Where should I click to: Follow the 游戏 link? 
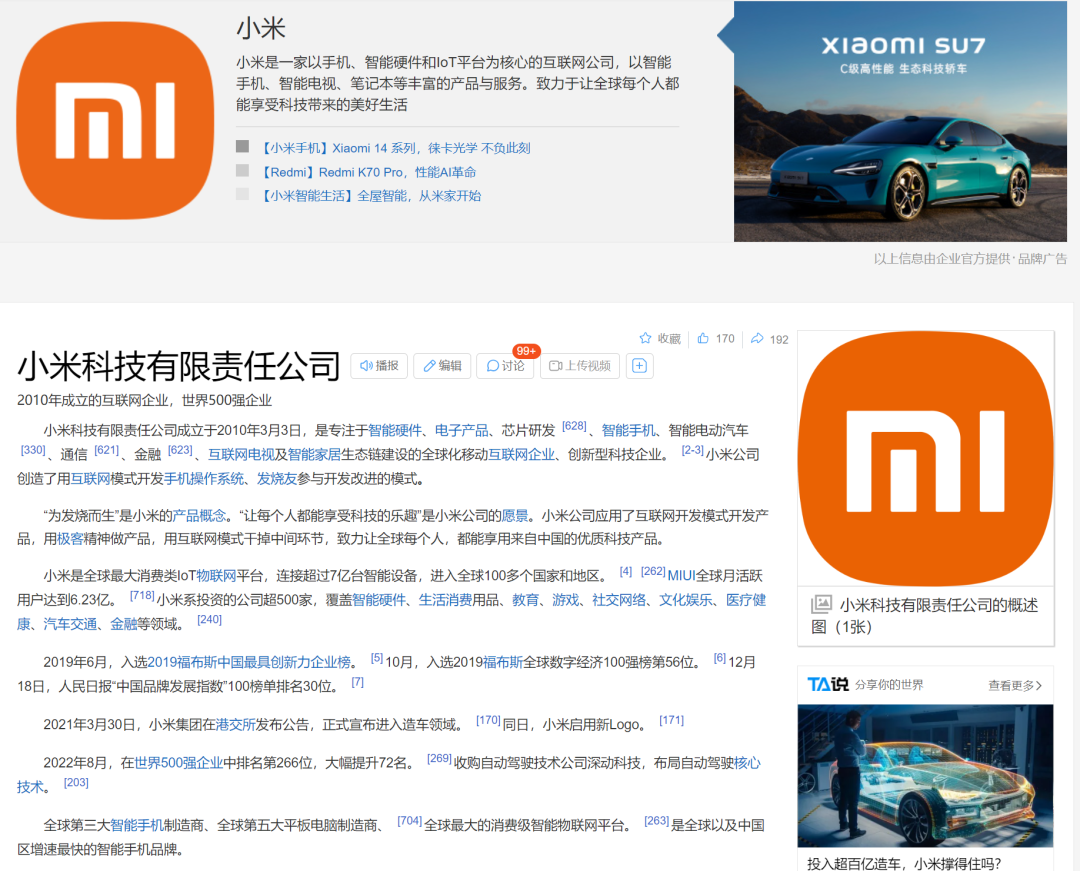tap(565, 600)
